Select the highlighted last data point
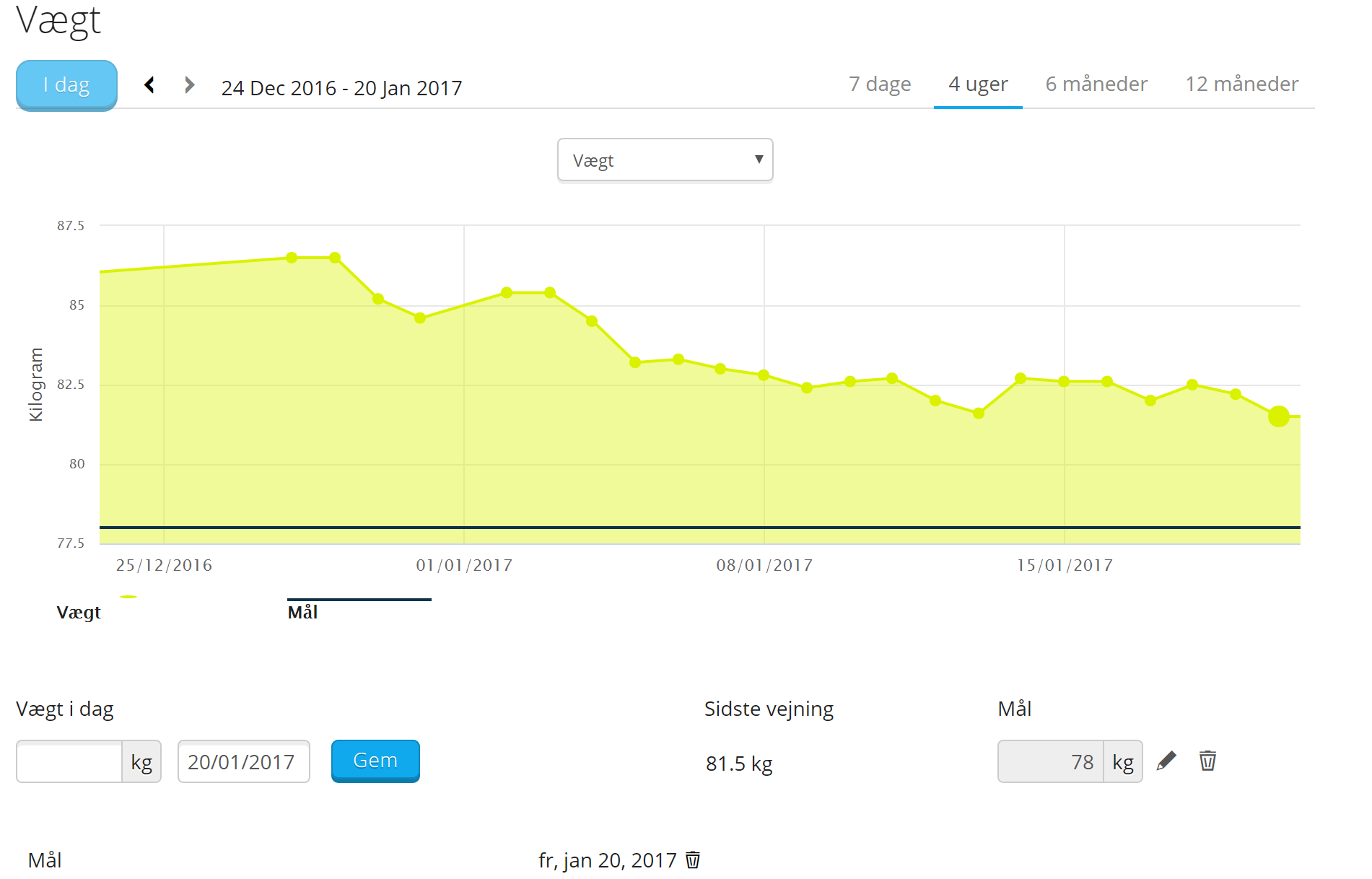Viewport: 1372px width, 879px height. [1277, 416]
